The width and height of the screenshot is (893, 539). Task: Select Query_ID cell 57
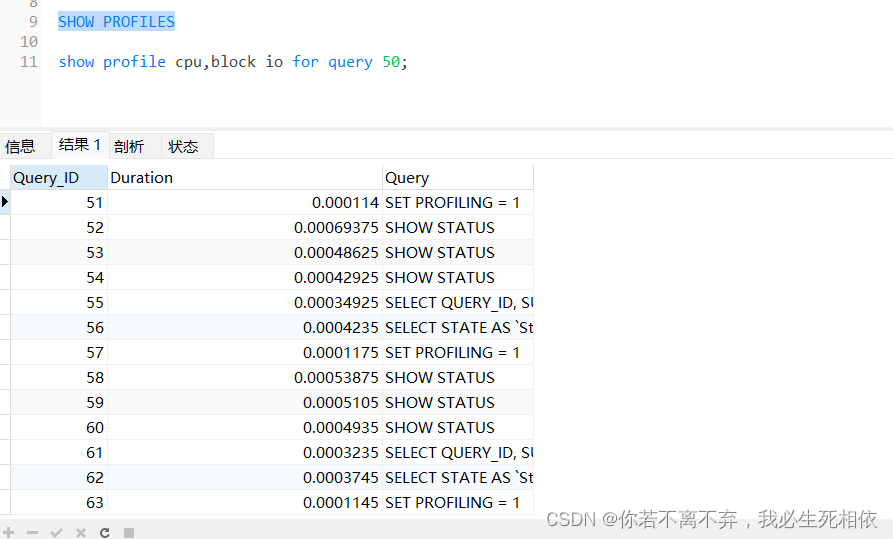point(59,353)
